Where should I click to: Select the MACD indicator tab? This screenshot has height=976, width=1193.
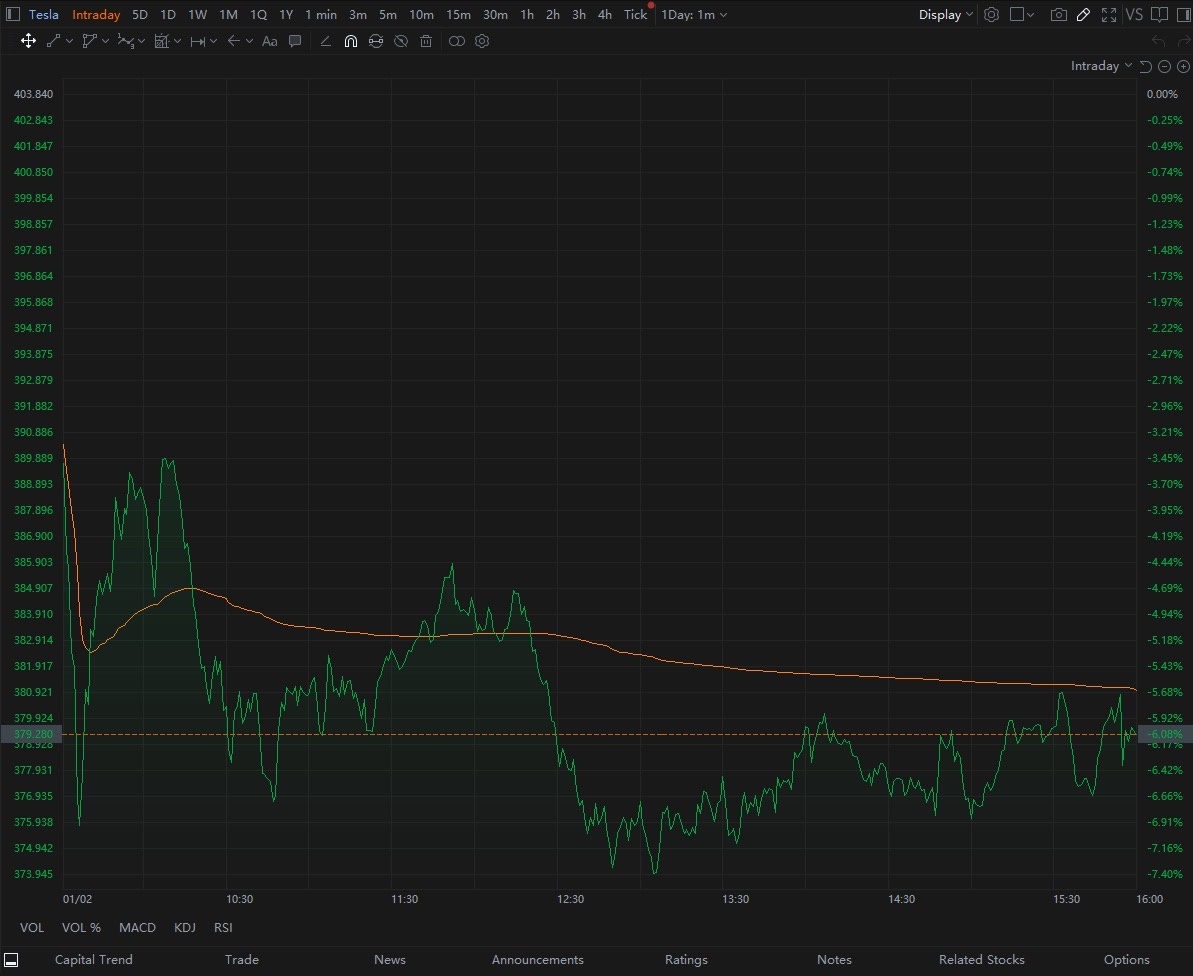pos(137,927)
